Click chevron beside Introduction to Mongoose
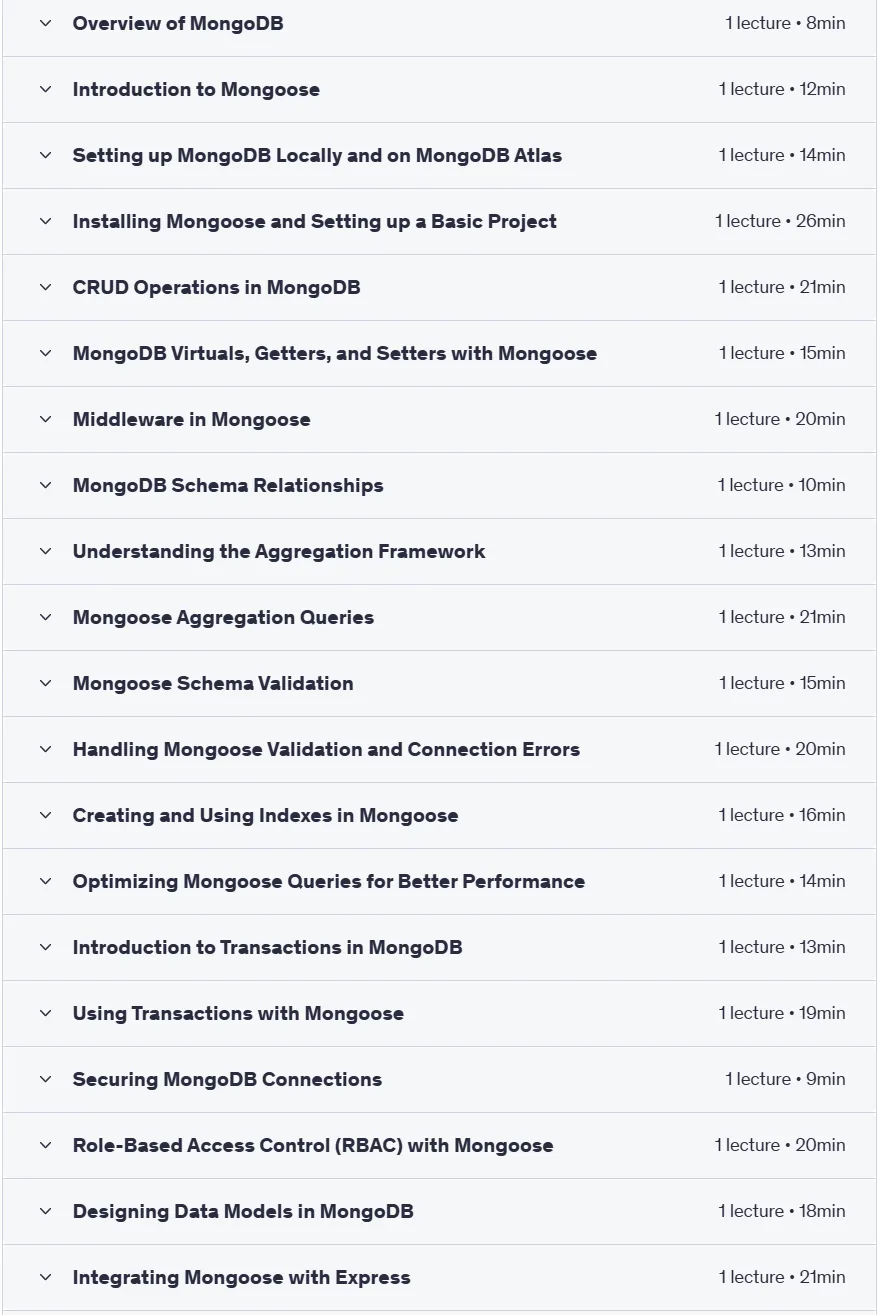 coord(45,89)
